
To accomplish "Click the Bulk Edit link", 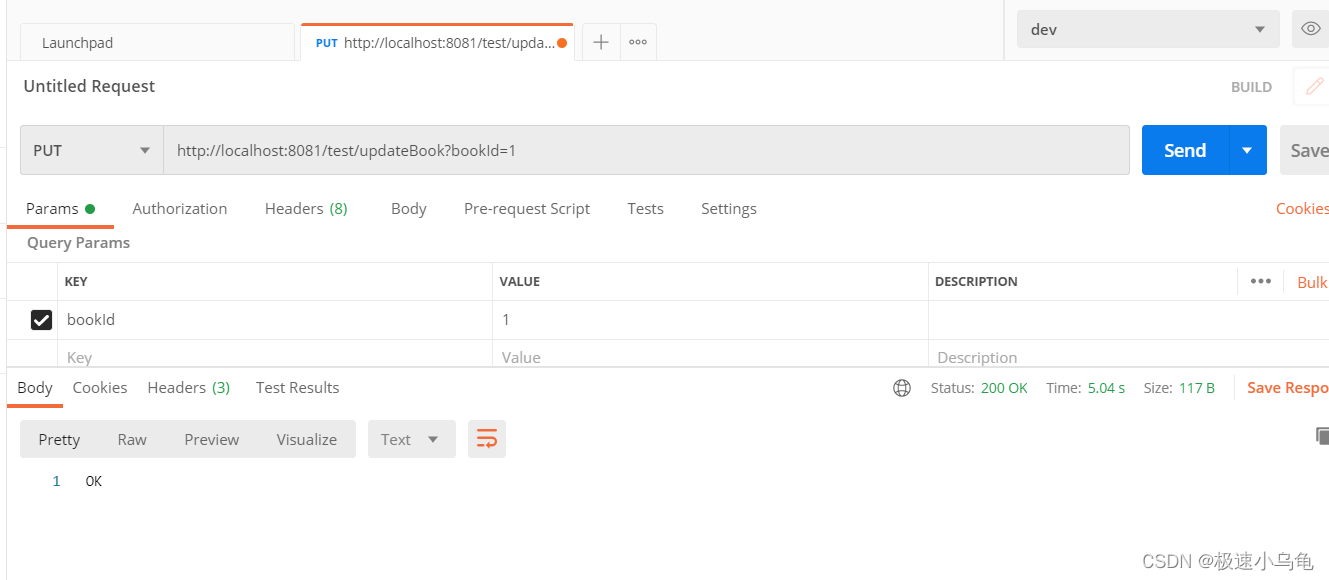I will pos(1311,281).
